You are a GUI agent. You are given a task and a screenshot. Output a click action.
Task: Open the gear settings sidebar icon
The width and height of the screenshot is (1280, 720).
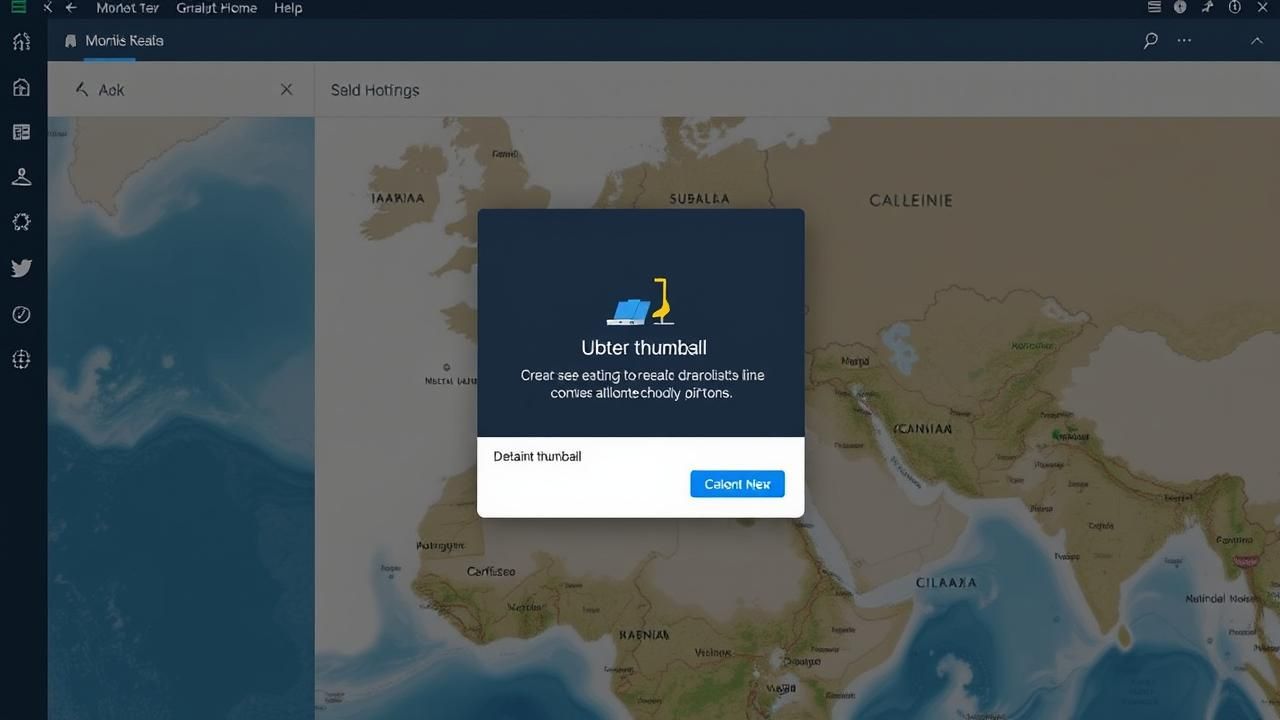(x=21, y=222)
